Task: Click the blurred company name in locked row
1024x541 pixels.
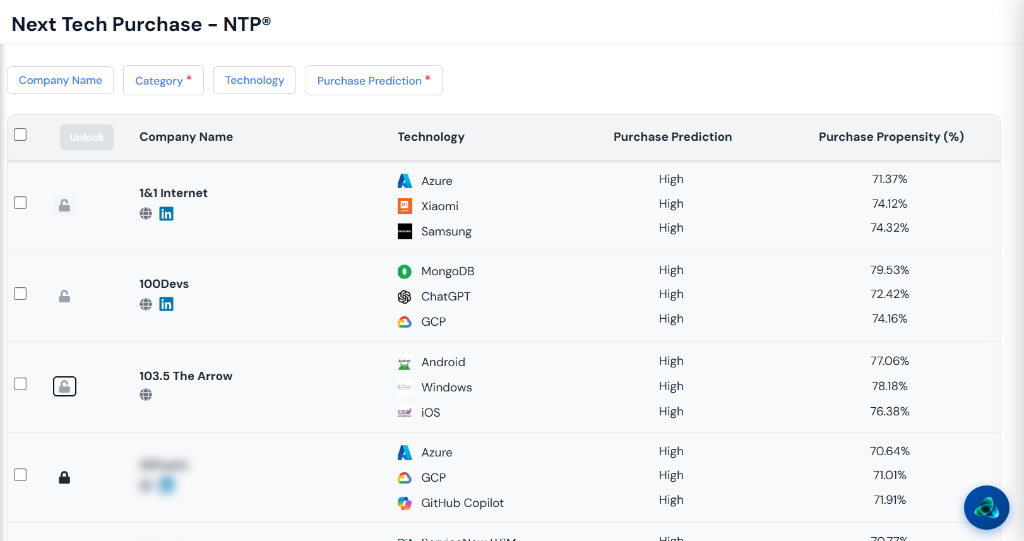Action: coord(163,465)
